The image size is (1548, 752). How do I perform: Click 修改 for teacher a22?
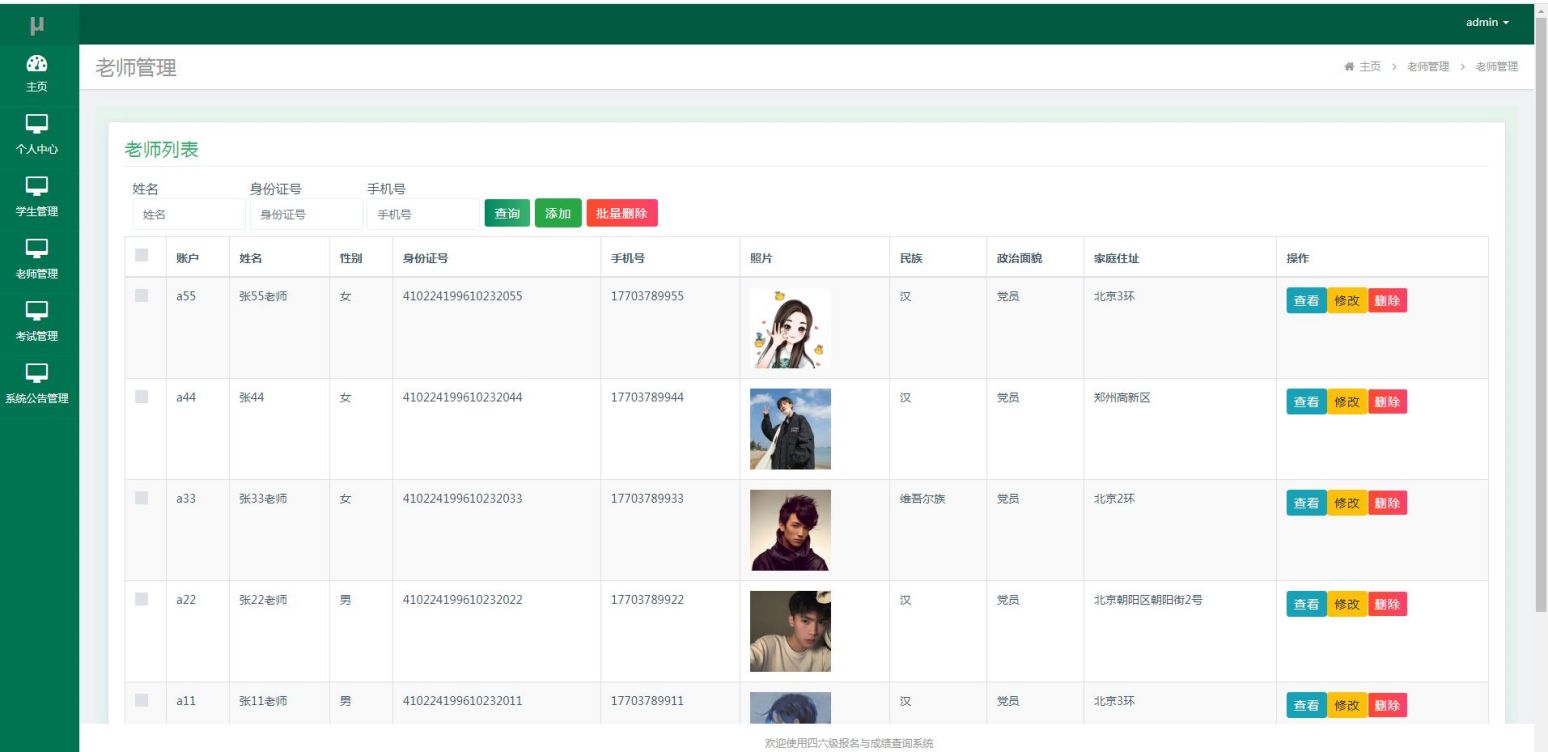(x=1347, y=604)
